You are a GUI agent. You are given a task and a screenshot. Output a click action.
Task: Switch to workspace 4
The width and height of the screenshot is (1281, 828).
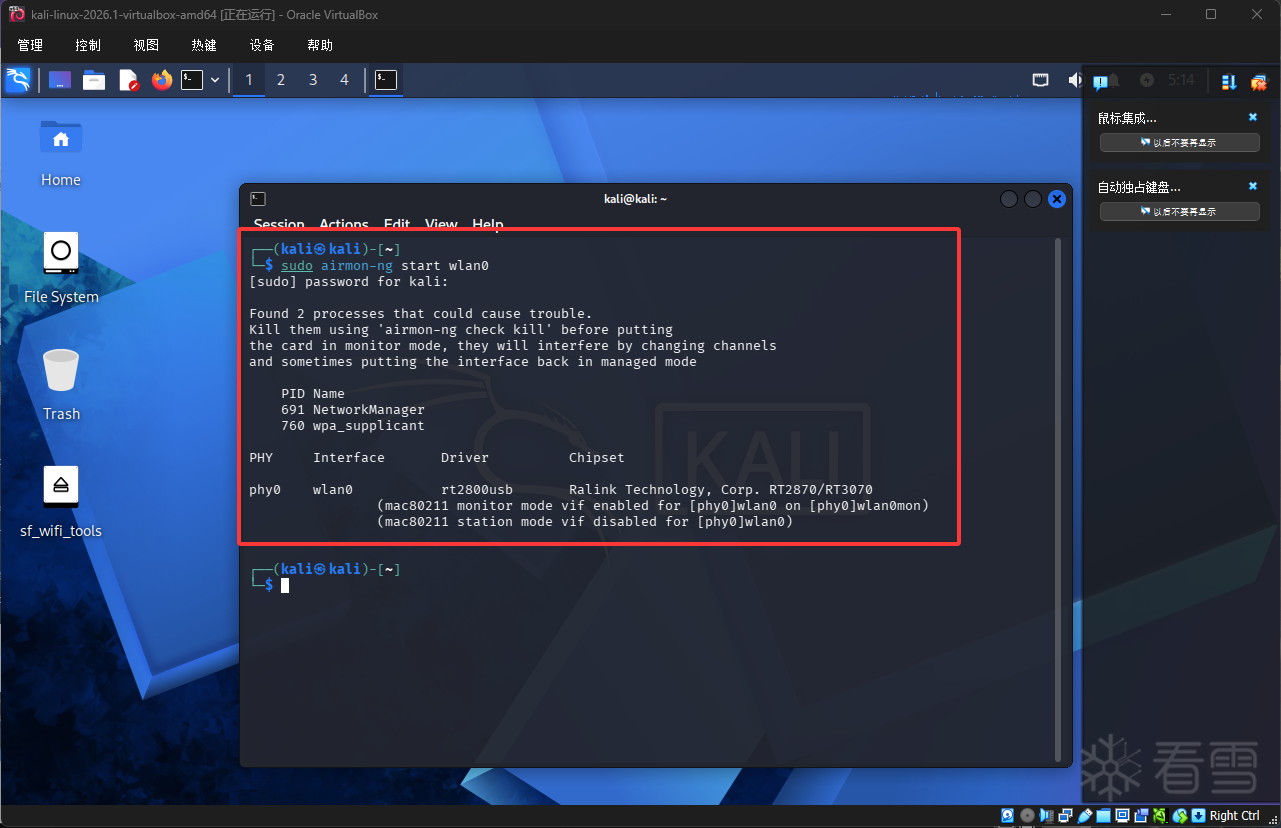click(345, 80)
